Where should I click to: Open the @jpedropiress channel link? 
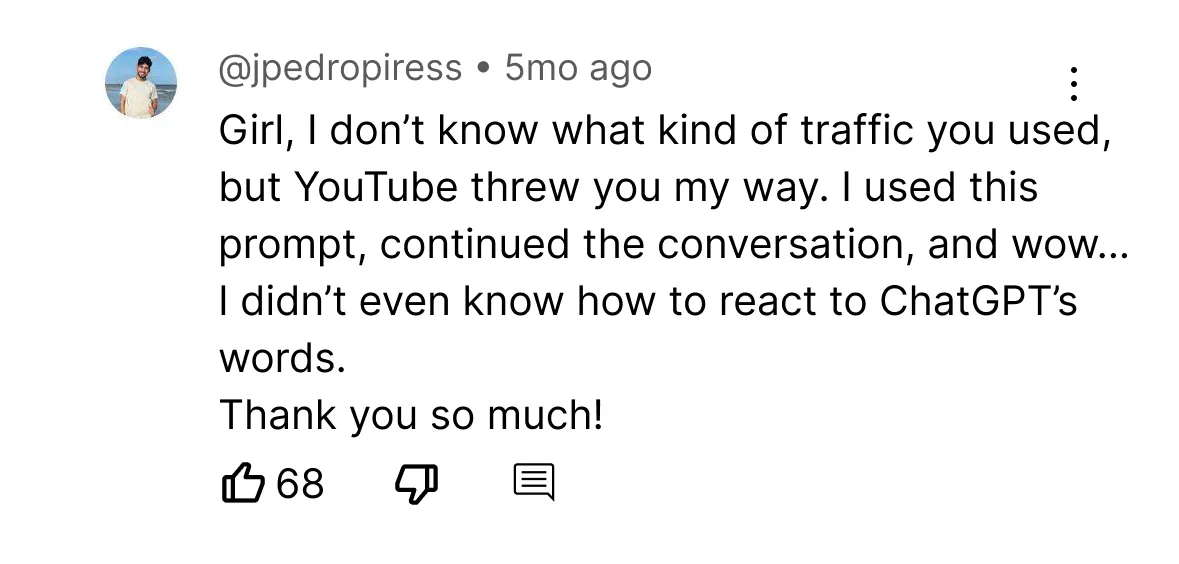point(340,68)
